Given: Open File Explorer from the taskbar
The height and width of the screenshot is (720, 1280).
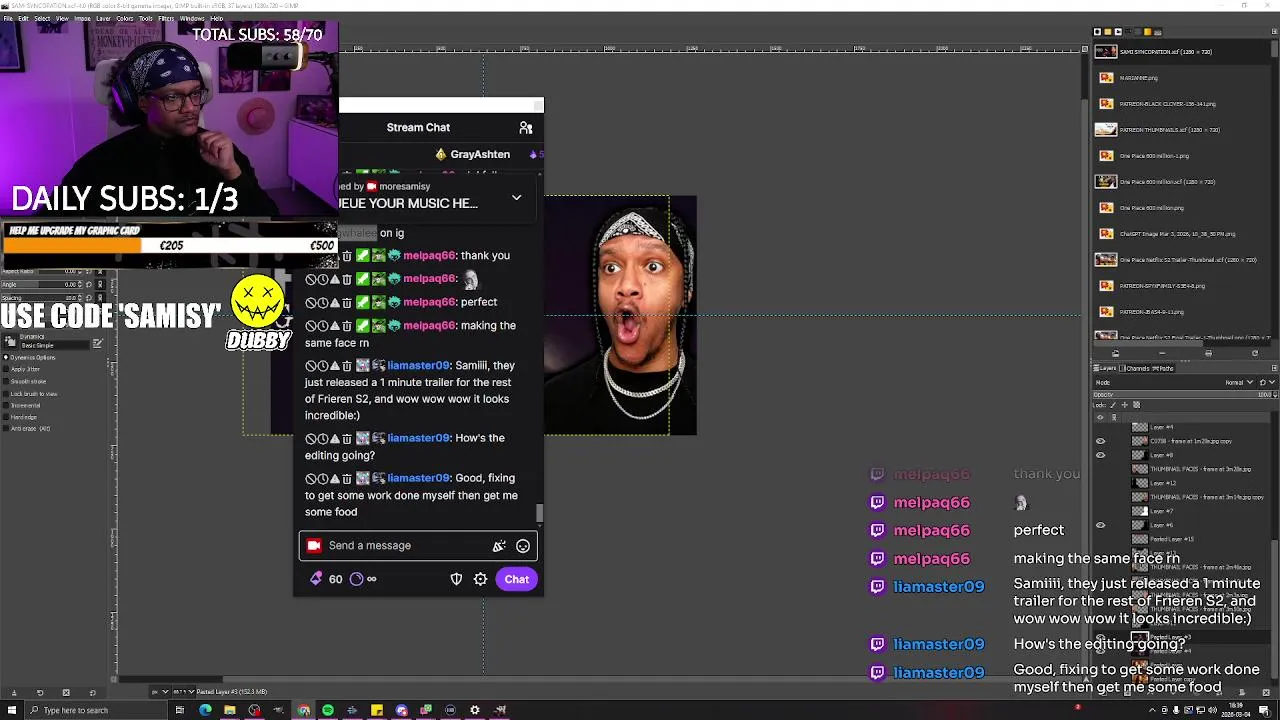Looking at the screenshot, I should pyautogui.click(x=230, y=710).
